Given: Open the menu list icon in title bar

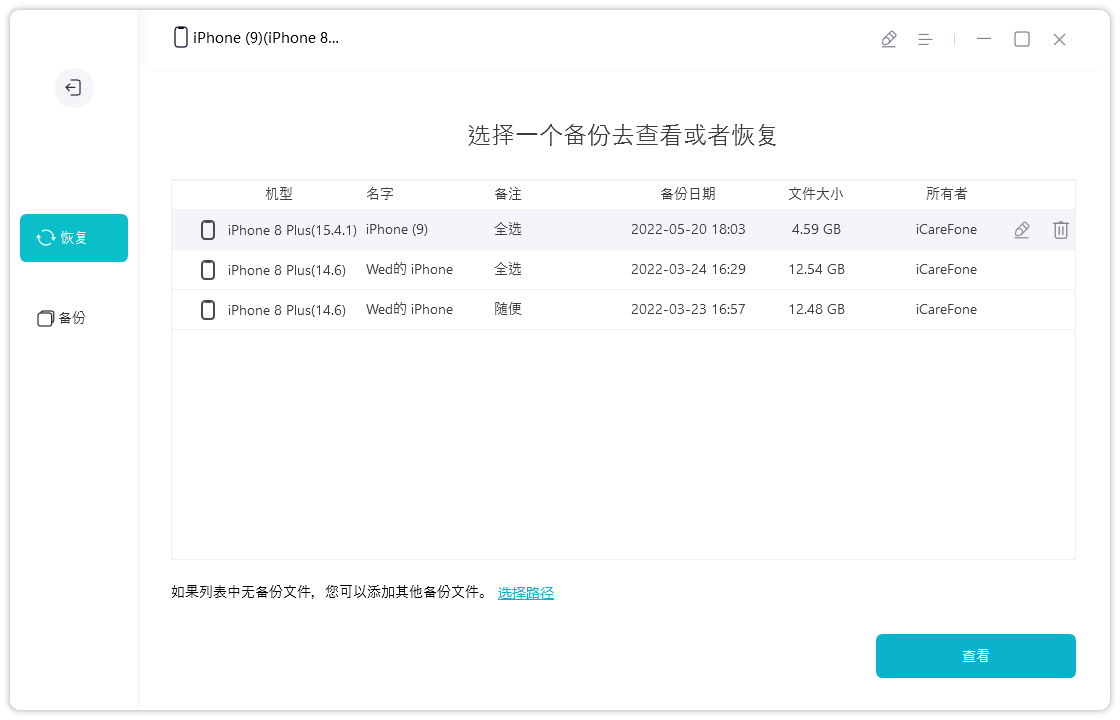Looking at the screenshot, I should [925, 38].
